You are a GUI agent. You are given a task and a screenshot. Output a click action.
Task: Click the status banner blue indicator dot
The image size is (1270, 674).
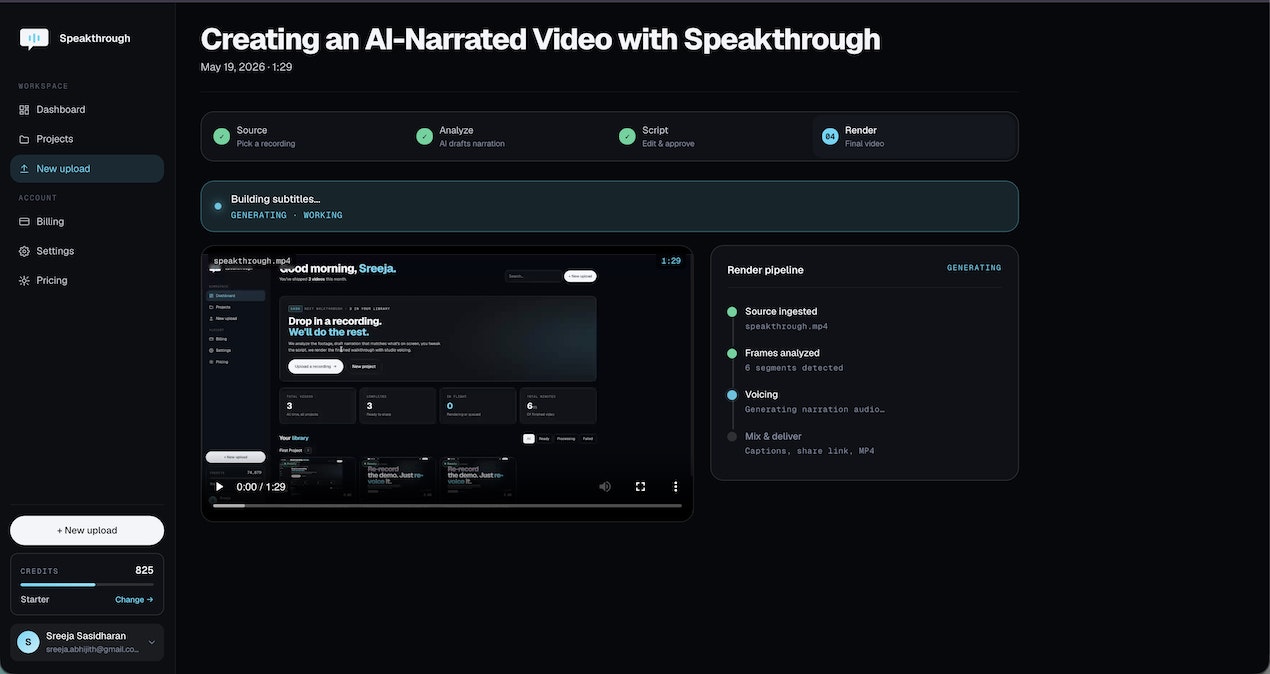coord(218,206)
